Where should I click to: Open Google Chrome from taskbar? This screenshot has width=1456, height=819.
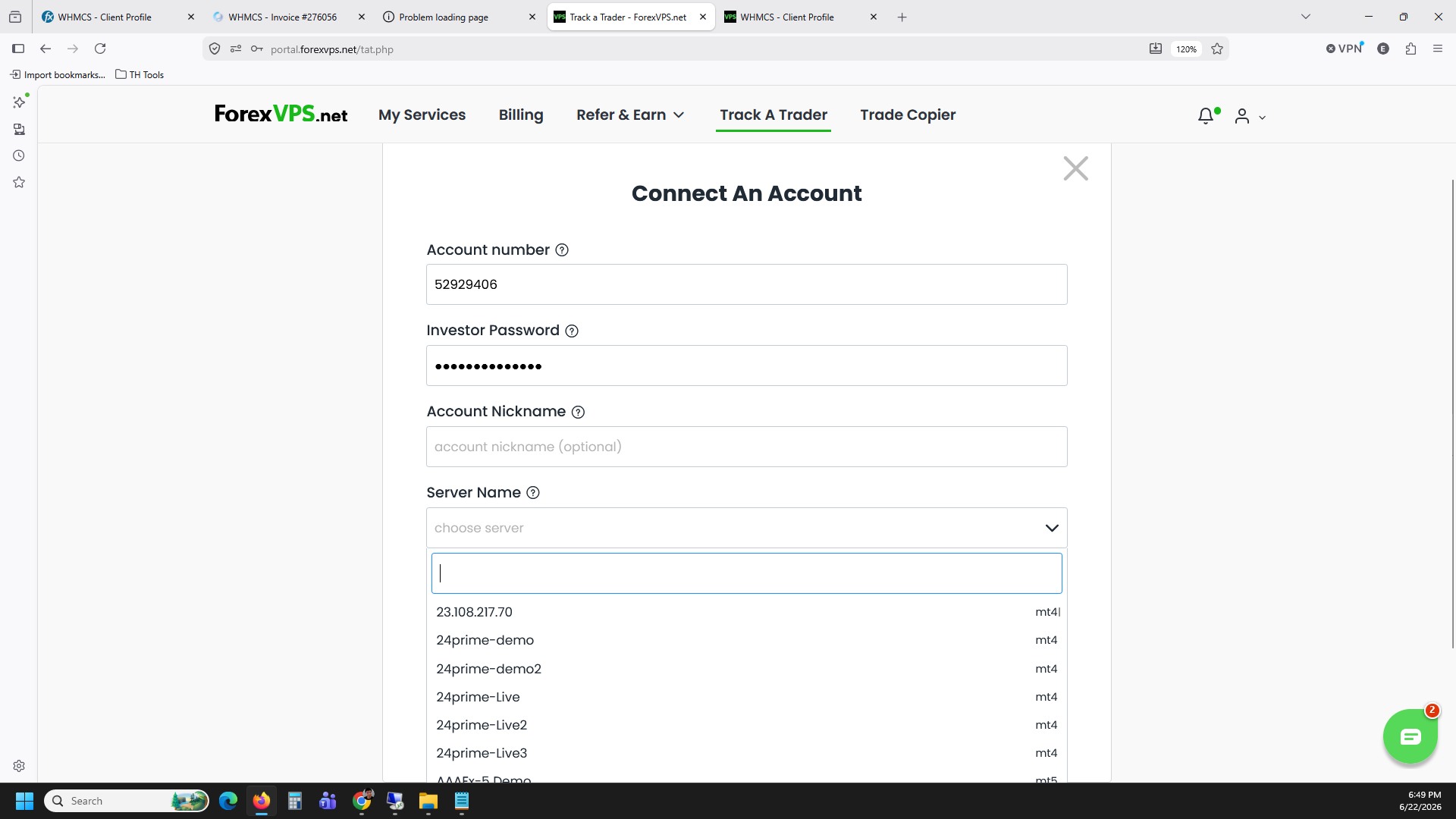[362, 801]
